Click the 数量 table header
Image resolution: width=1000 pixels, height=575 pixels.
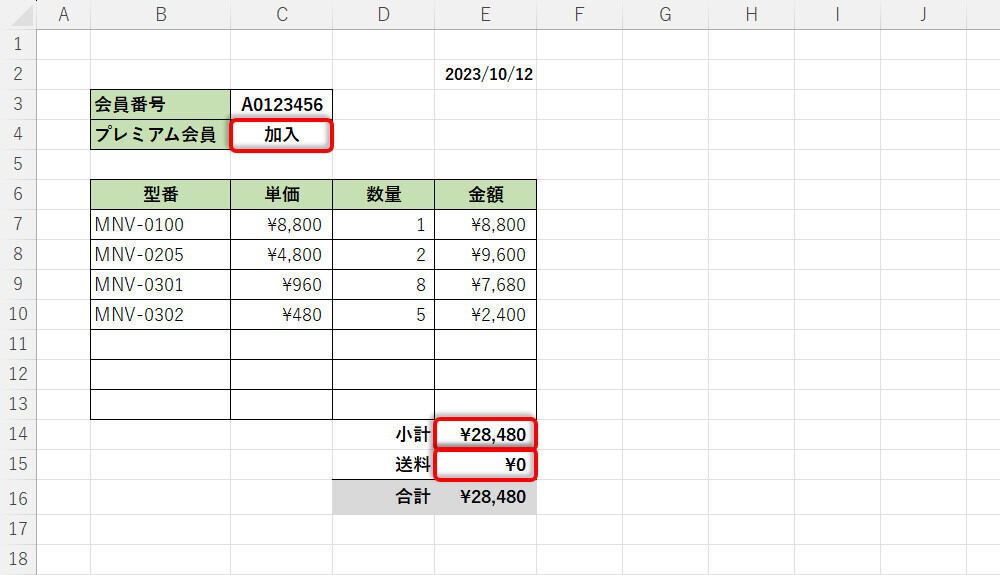tap(384, 194)
